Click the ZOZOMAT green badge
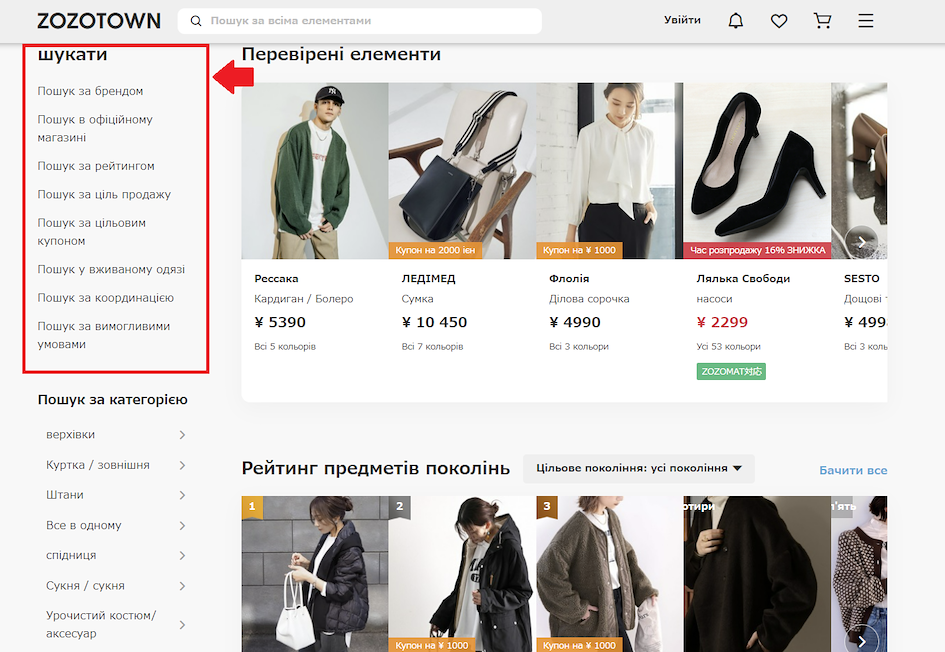The image size is (945, 652). click(731, 371)
